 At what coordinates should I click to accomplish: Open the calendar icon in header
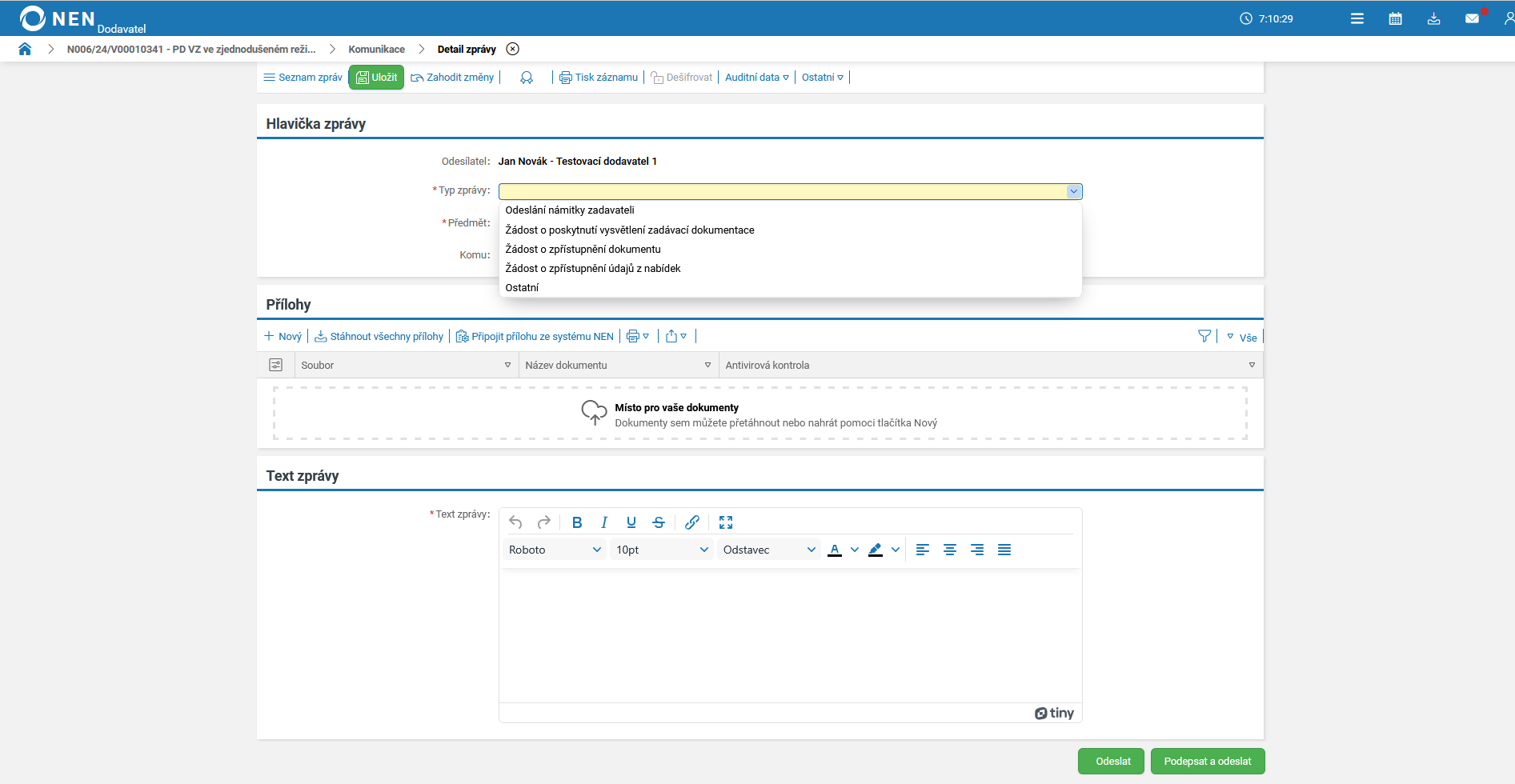[x=1395, y=18]
